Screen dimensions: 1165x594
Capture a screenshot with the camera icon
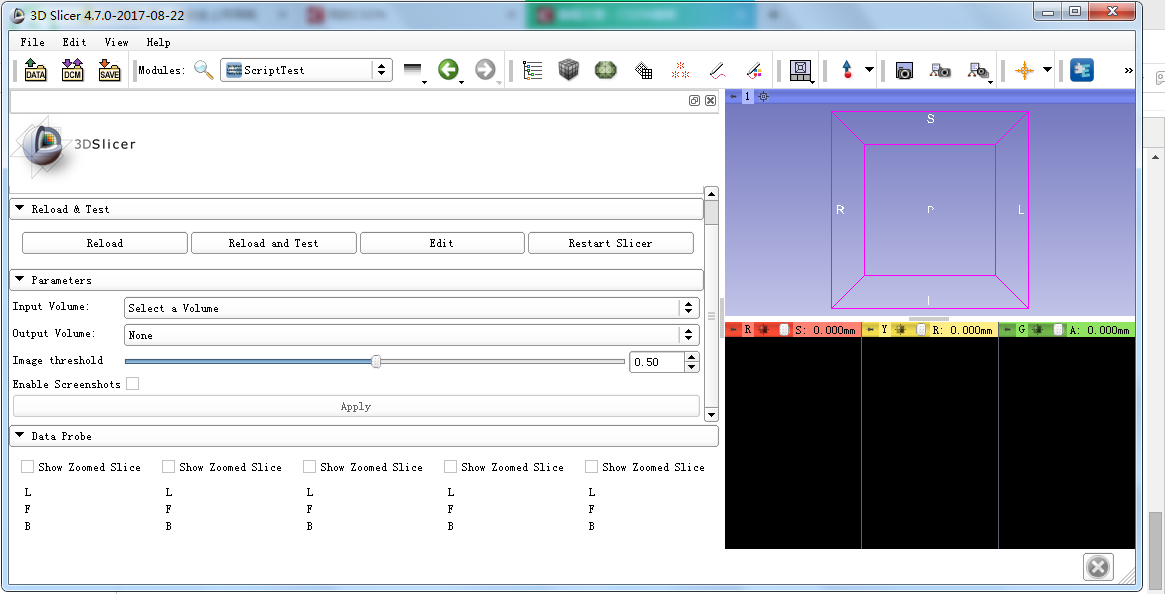coord(904,71)
